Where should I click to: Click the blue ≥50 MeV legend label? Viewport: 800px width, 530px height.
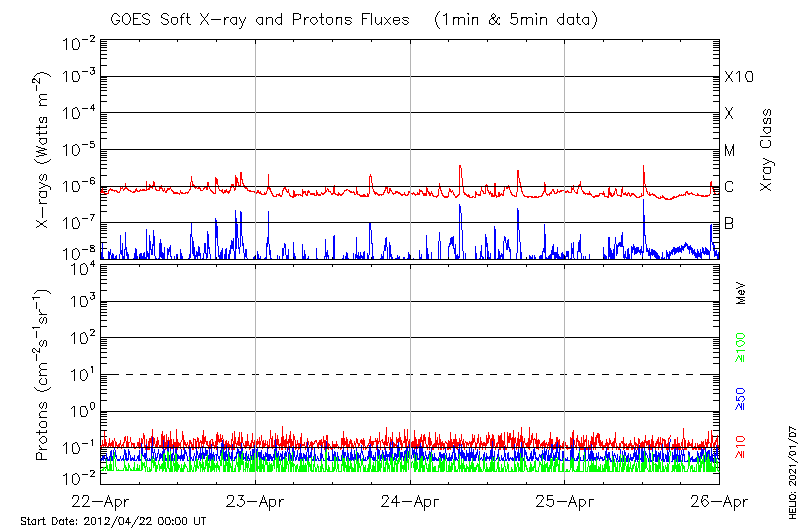(742, 399)
